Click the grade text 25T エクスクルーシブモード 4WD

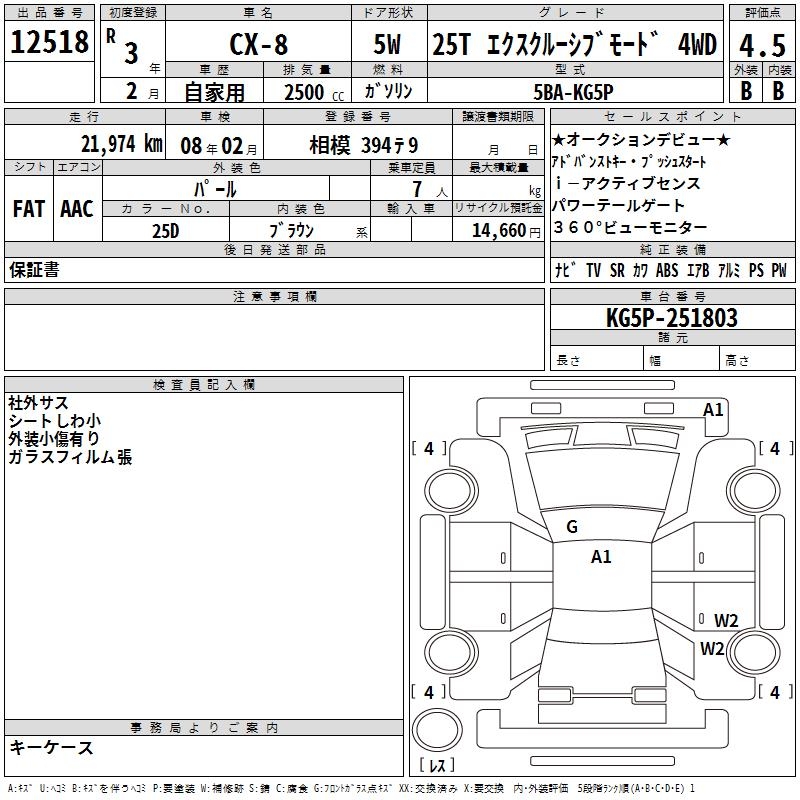574,44
